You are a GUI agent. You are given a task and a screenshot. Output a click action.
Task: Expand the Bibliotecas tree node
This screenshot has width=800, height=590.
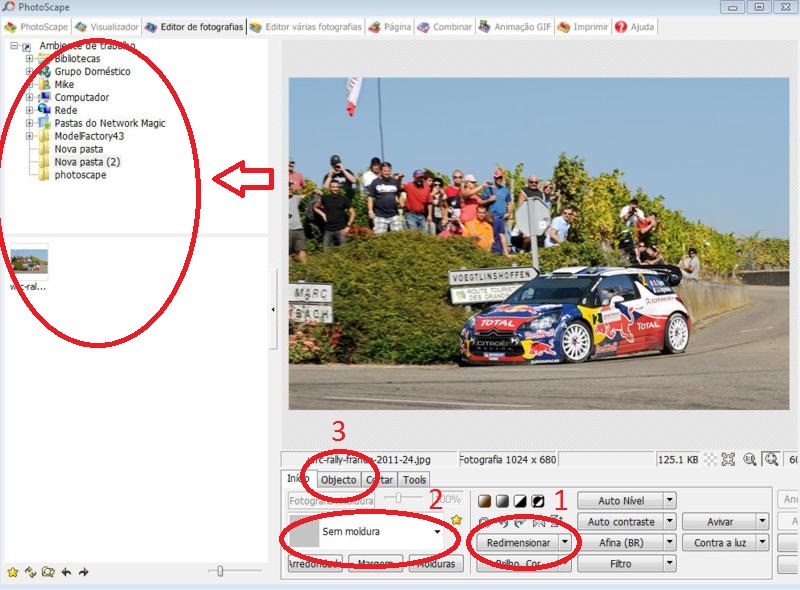click(29, 59)
